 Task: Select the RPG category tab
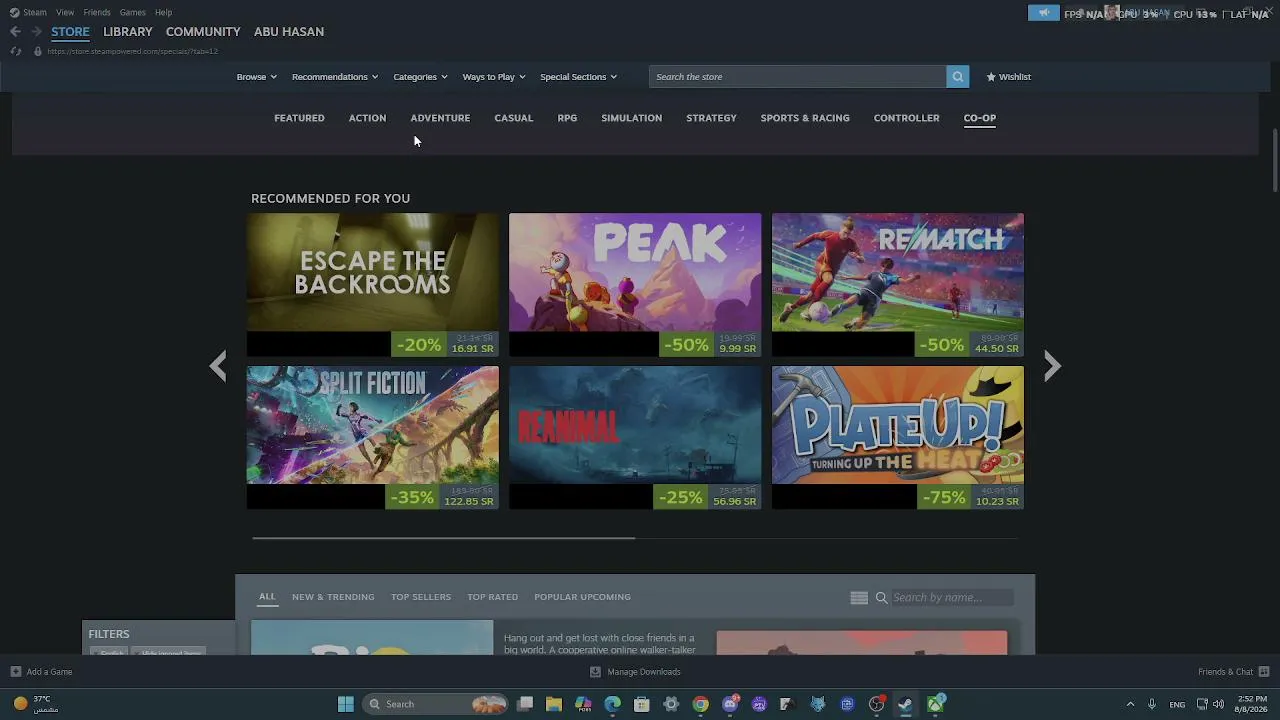567,118
